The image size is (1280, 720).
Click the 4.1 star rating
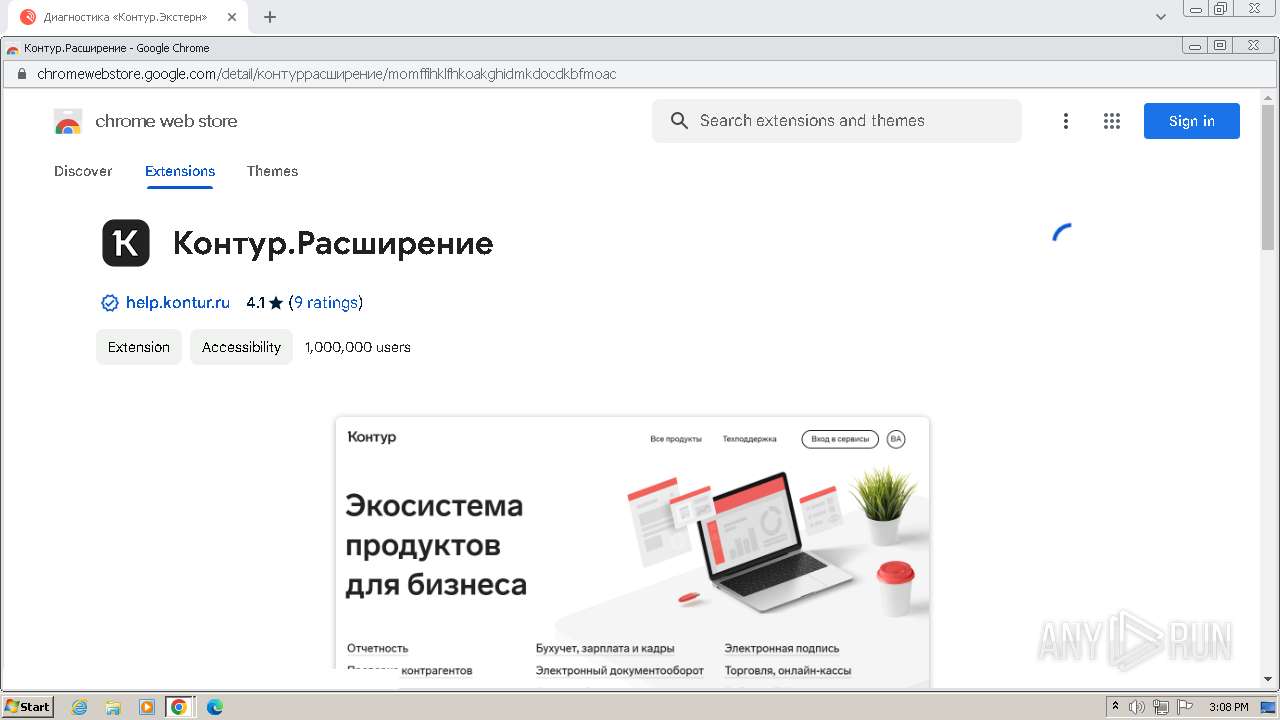tap(265, 303)
